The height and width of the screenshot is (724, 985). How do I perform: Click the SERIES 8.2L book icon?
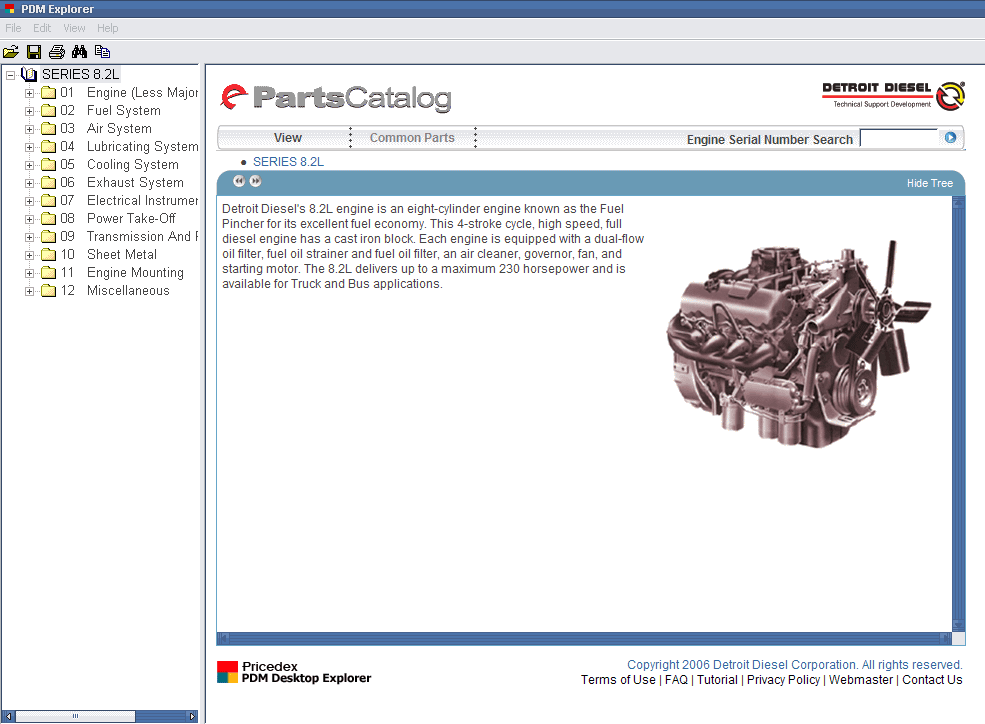point(29,75)
